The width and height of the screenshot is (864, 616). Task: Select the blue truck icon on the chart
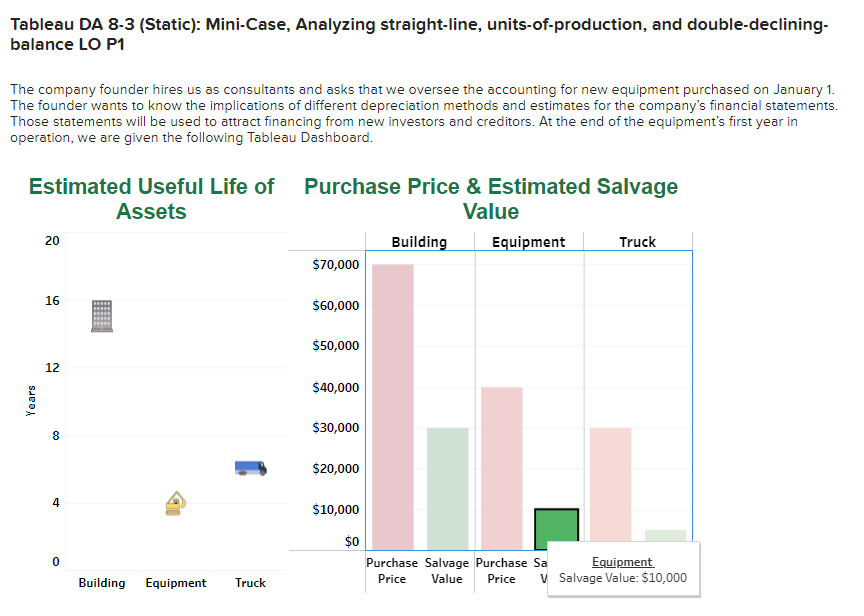click(x=249, y=466)
